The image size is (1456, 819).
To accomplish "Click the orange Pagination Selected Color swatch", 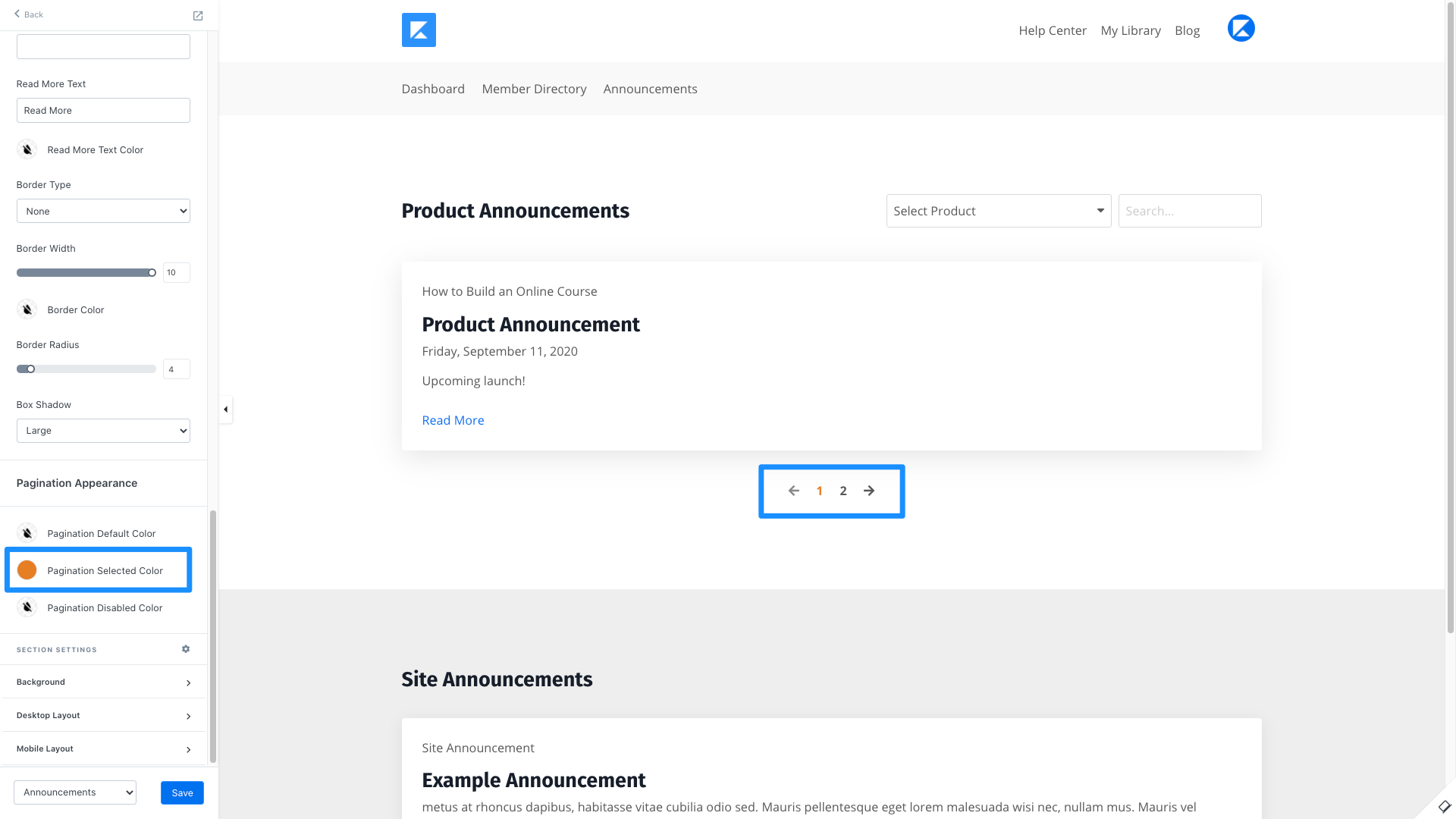I will pos(27,570).
